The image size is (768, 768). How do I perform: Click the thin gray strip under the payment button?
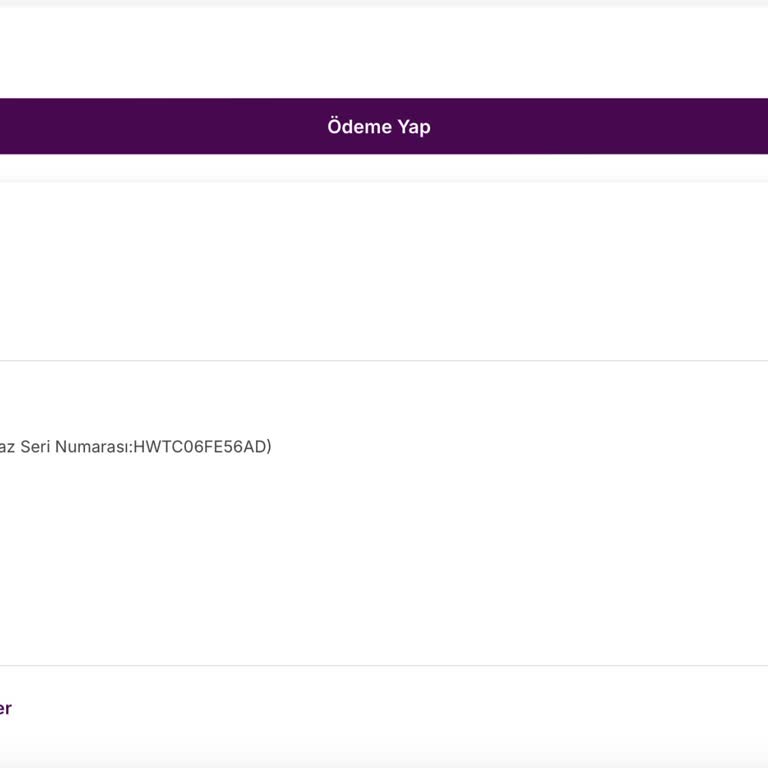(x=384, y=179)
